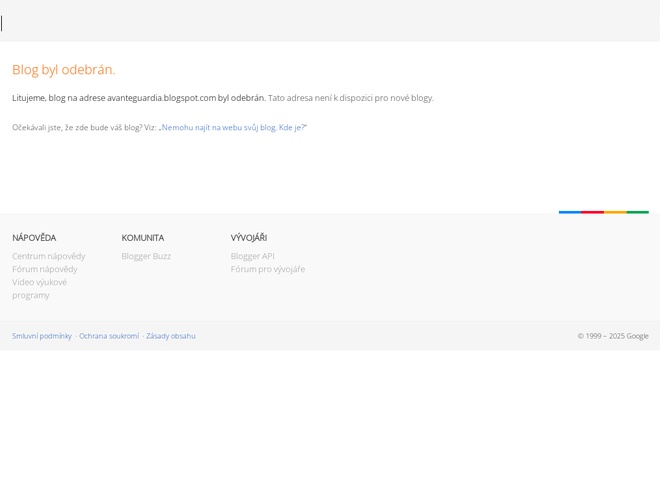This screenshot has height=500, width=660.
Task: Visit the Blogger Buzz link
Action: (x=146, y=256)
